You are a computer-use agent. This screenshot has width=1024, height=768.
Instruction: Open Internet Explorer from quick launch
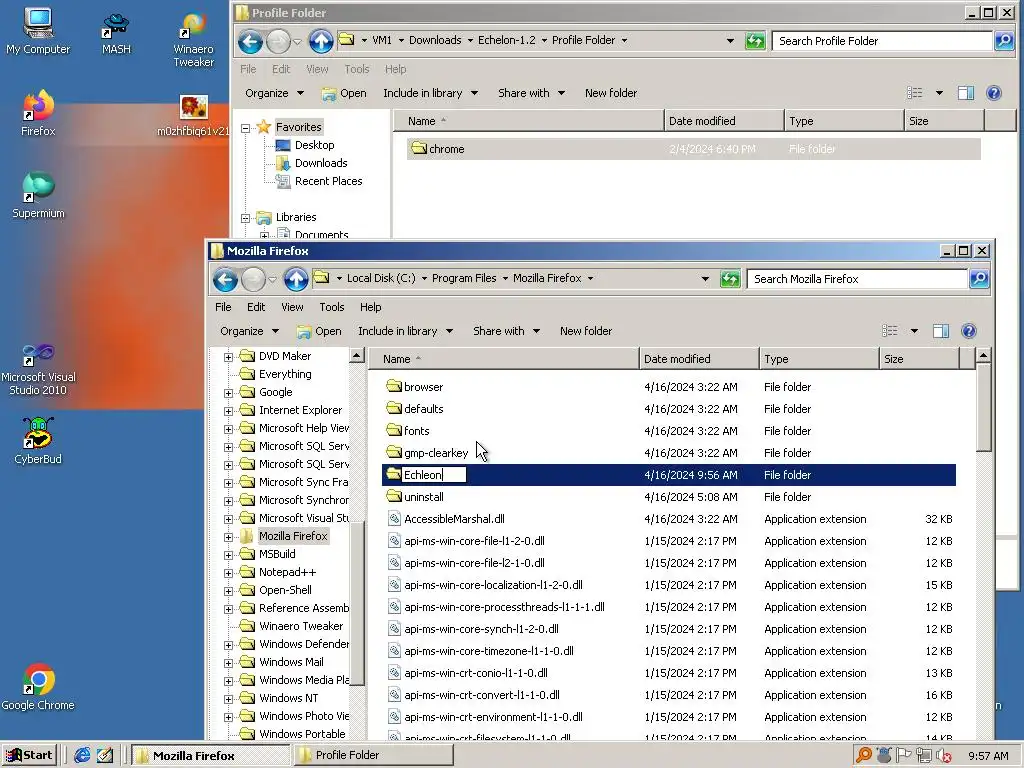82,755
